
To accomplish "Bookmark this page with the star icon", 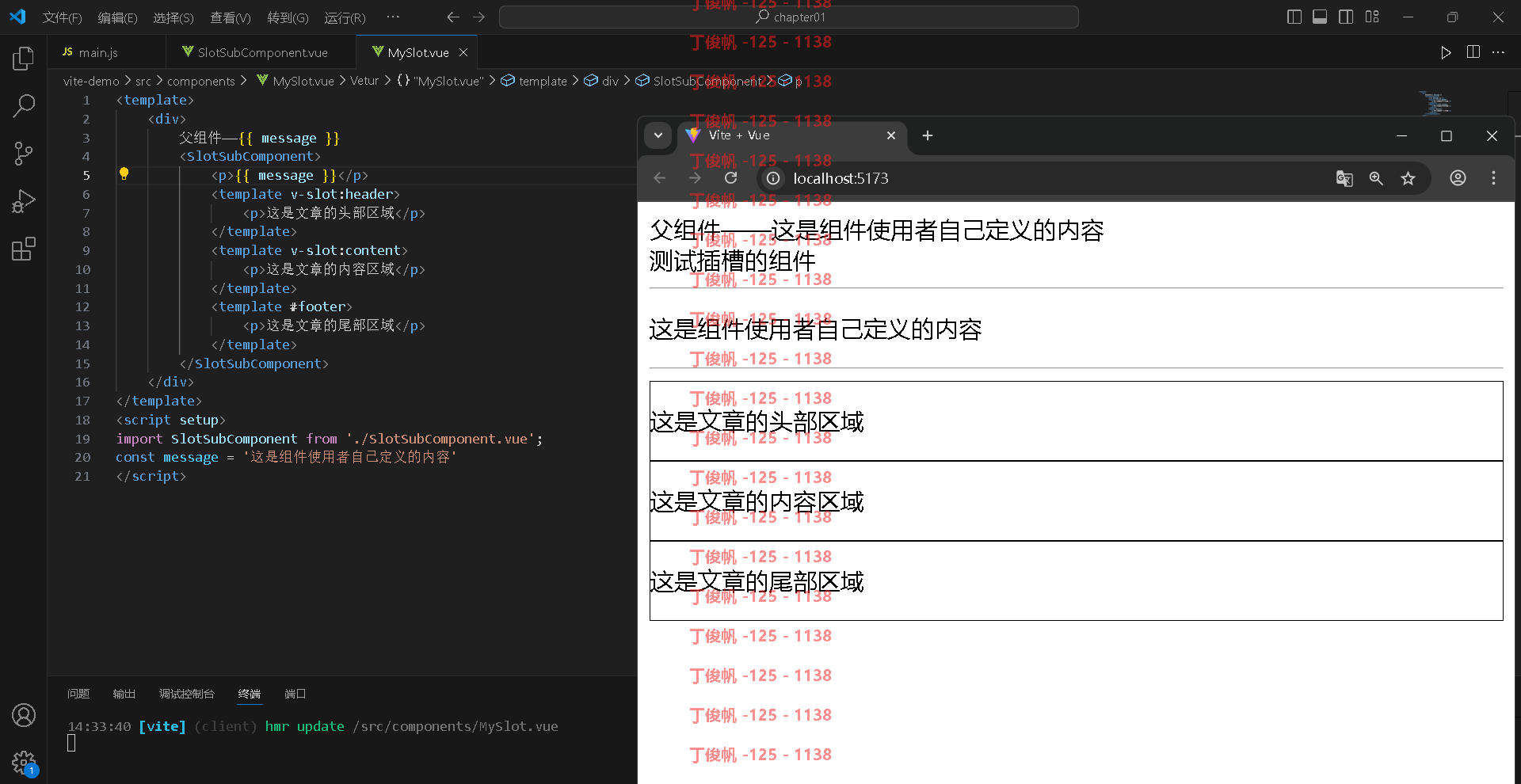I will (1408, 178).
